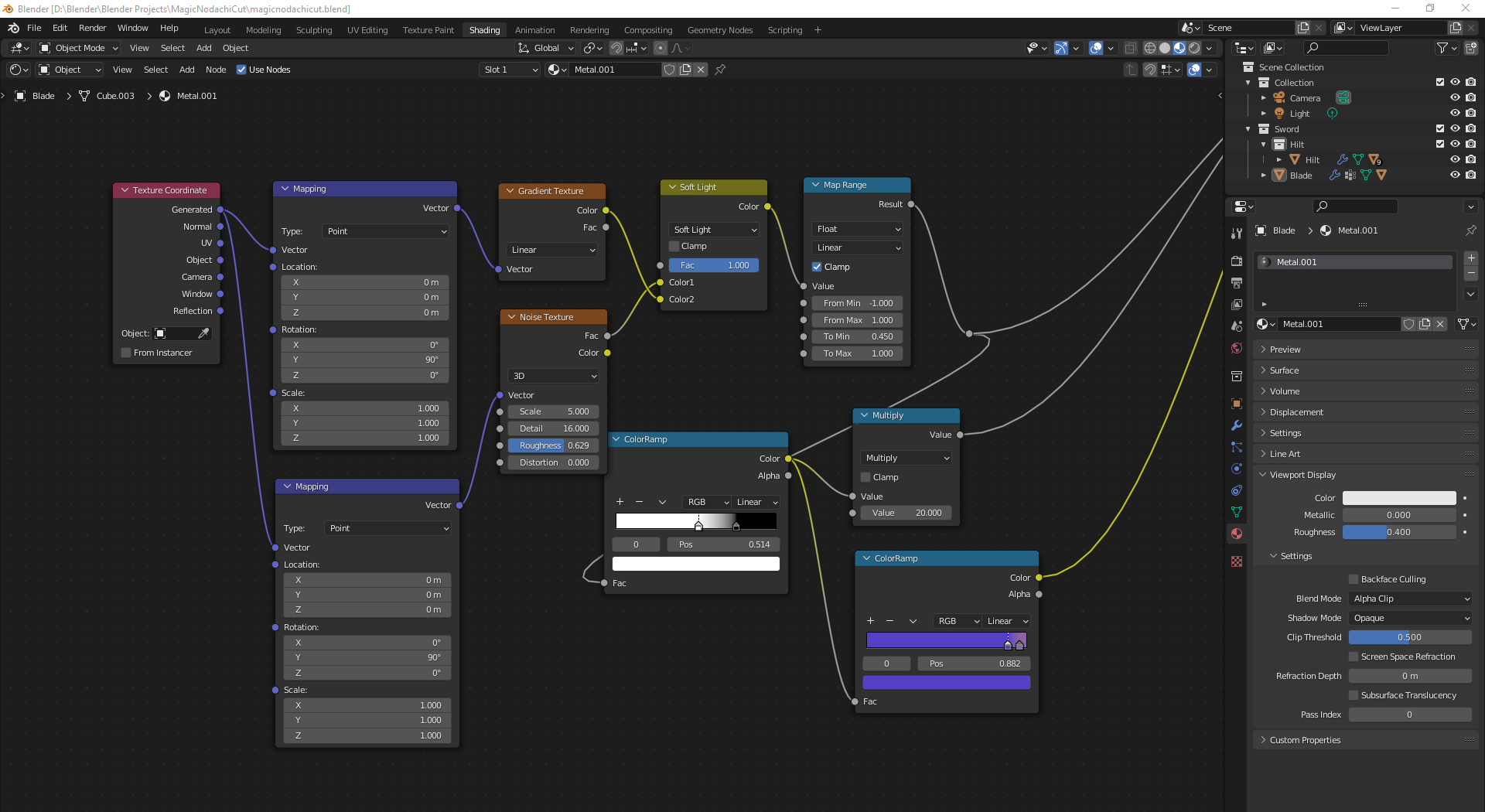The image size is (1485, 812).
Task: Remove material slot minus button
Action: pos(1471,274)
